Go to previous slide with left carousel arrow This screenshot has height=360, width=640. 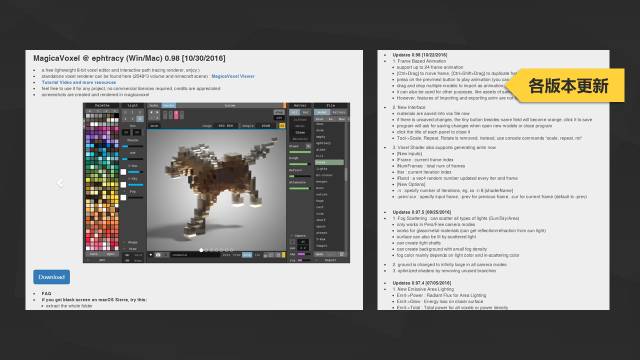(60, 183)
